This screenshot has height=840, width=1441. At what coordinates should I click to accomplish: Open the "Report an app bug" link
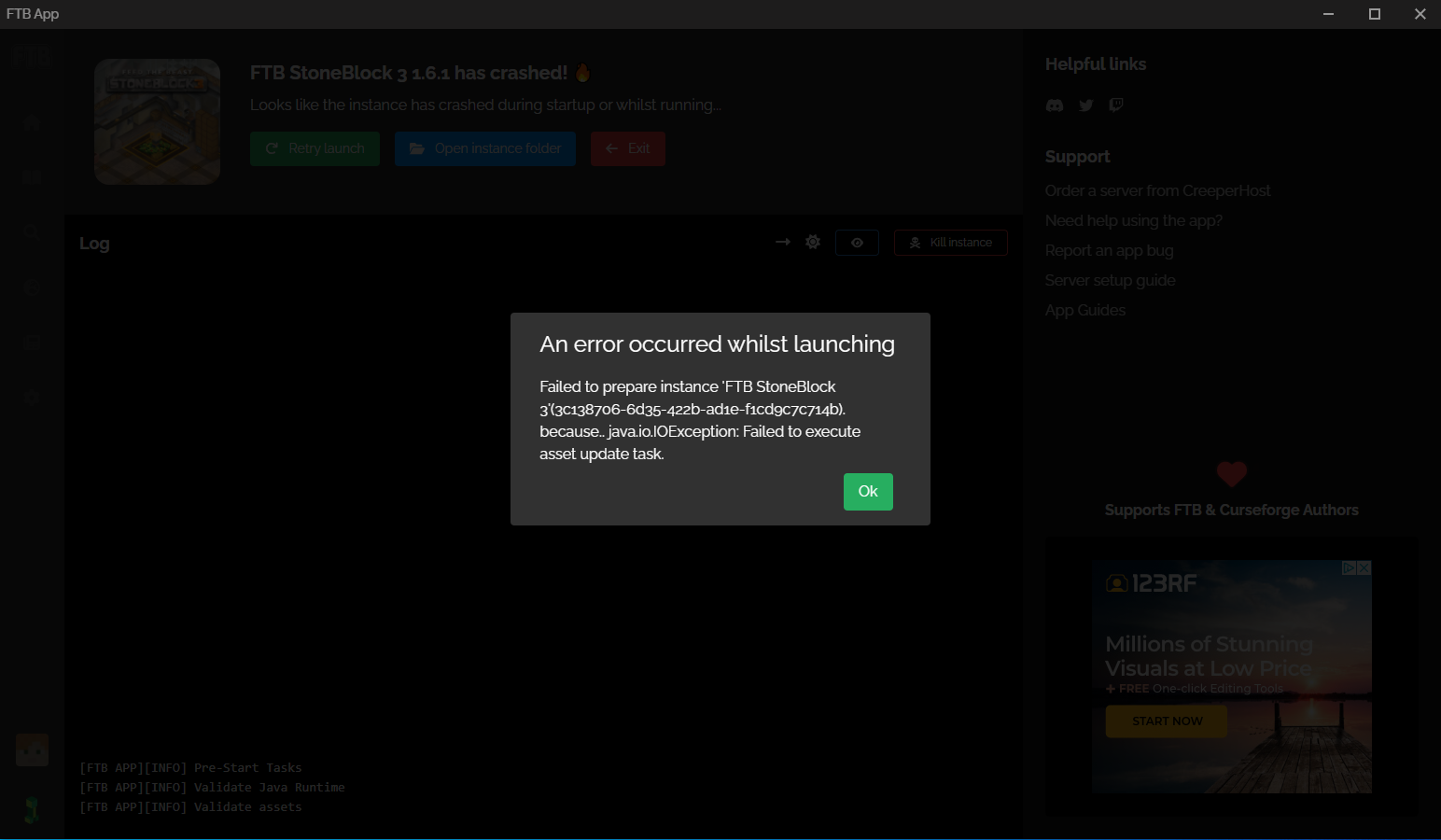[x=1110, y=250]
